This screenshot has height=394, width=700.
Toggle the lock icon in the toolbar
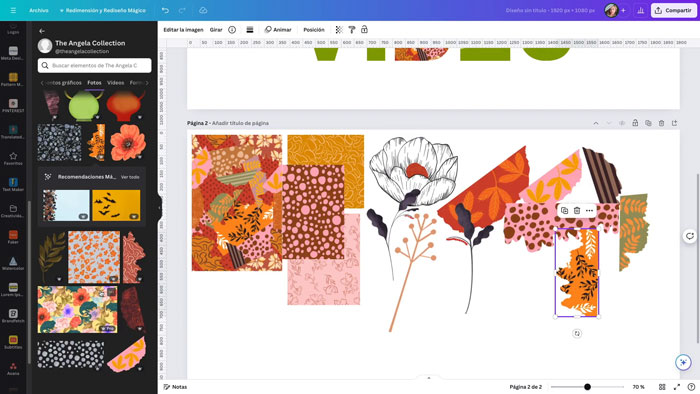(x=364, y=29)
